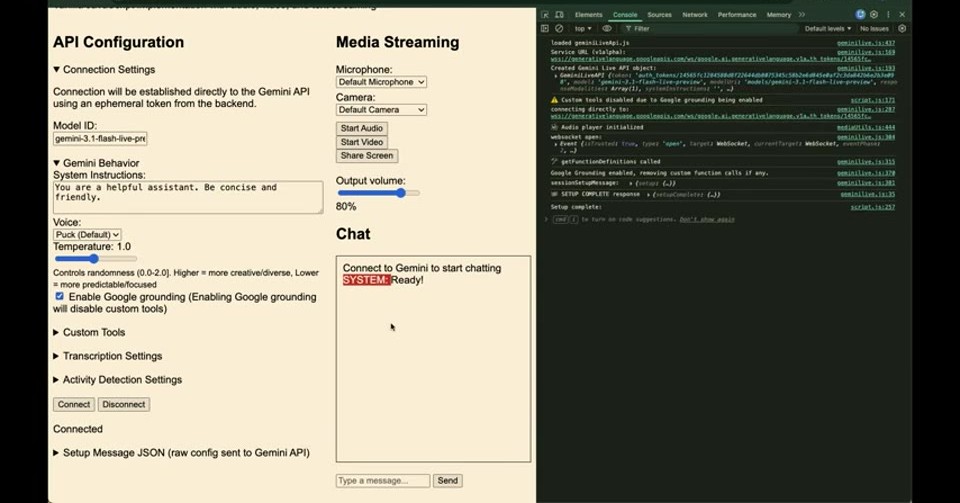This screenshot has height=503, width=960.
Task: Go to the Memory tab
Action: click(x=779, y=14)
